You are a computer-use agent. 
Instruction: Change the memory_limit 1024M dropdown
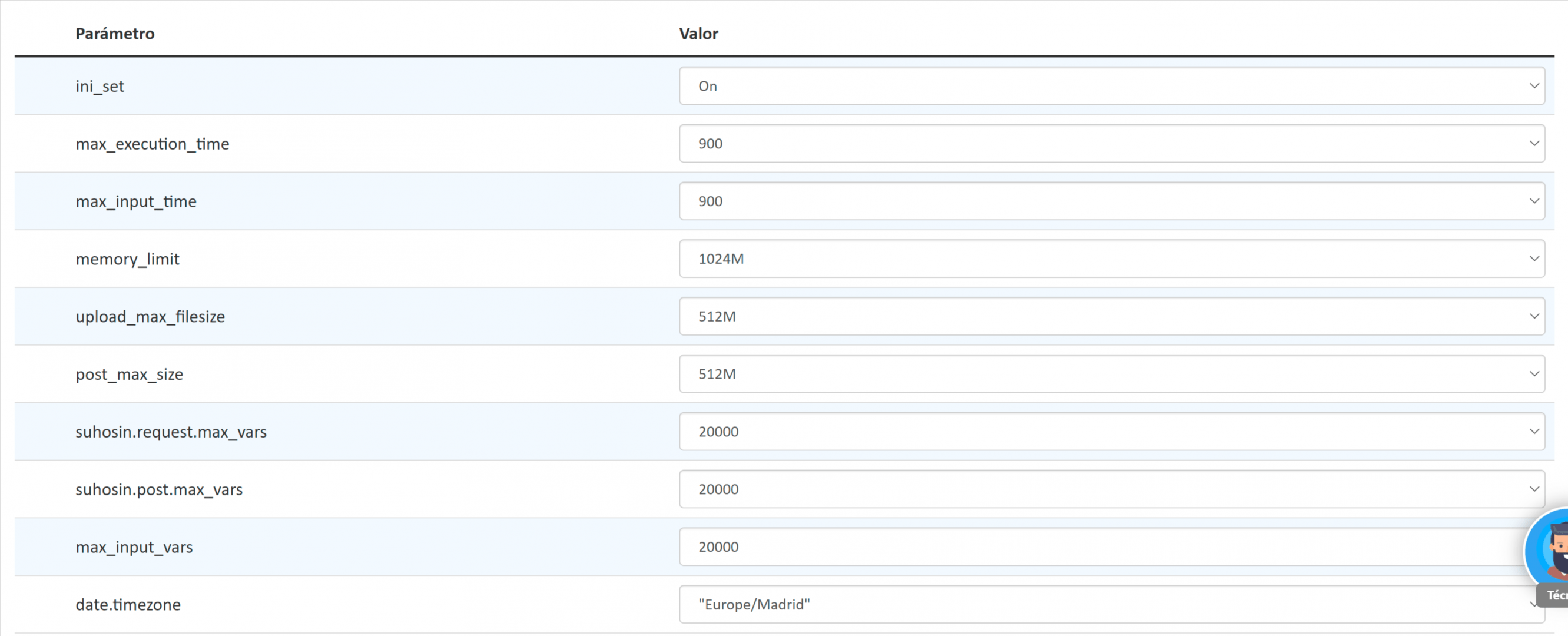click(x=1112, y=259)
